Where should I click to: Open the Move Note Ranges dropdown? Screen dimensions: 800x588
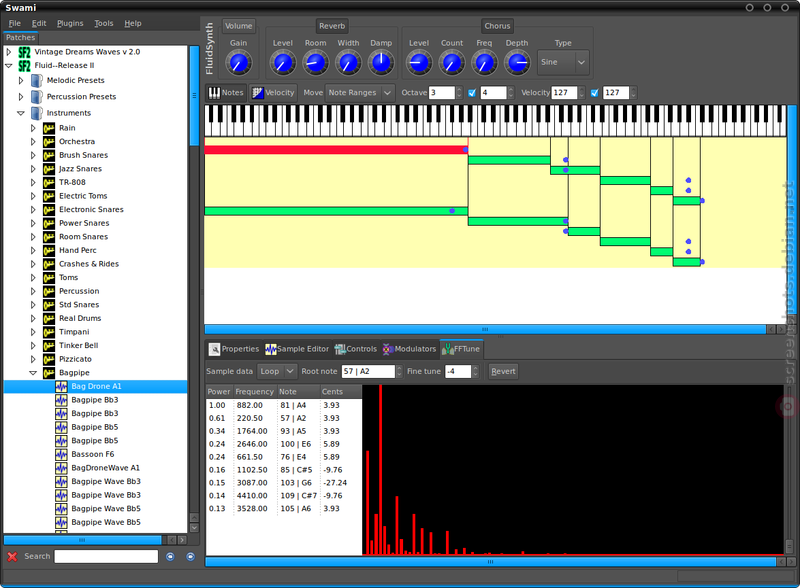coord(360,92)
